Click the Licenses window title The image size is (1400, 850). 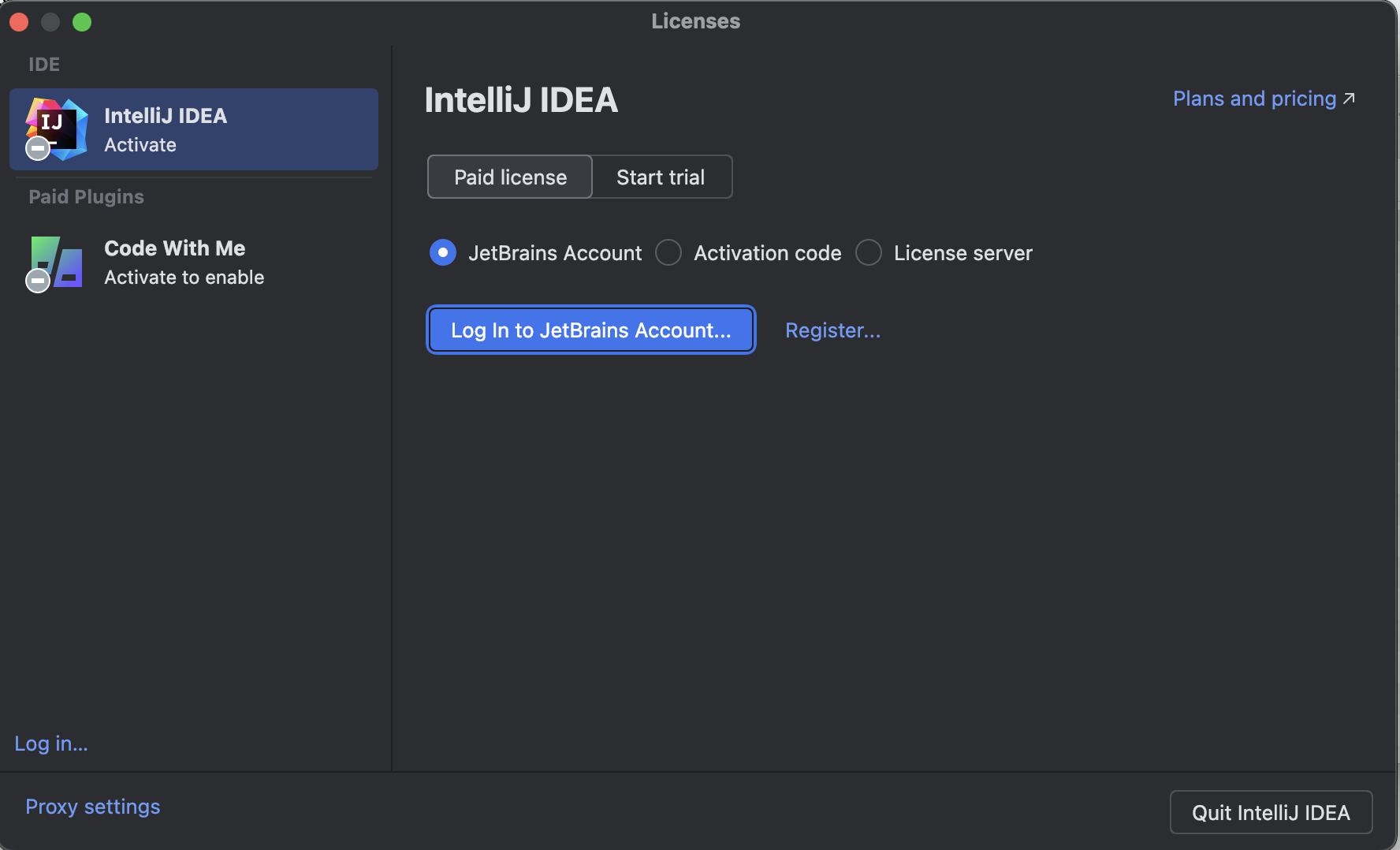click(696, 21)
